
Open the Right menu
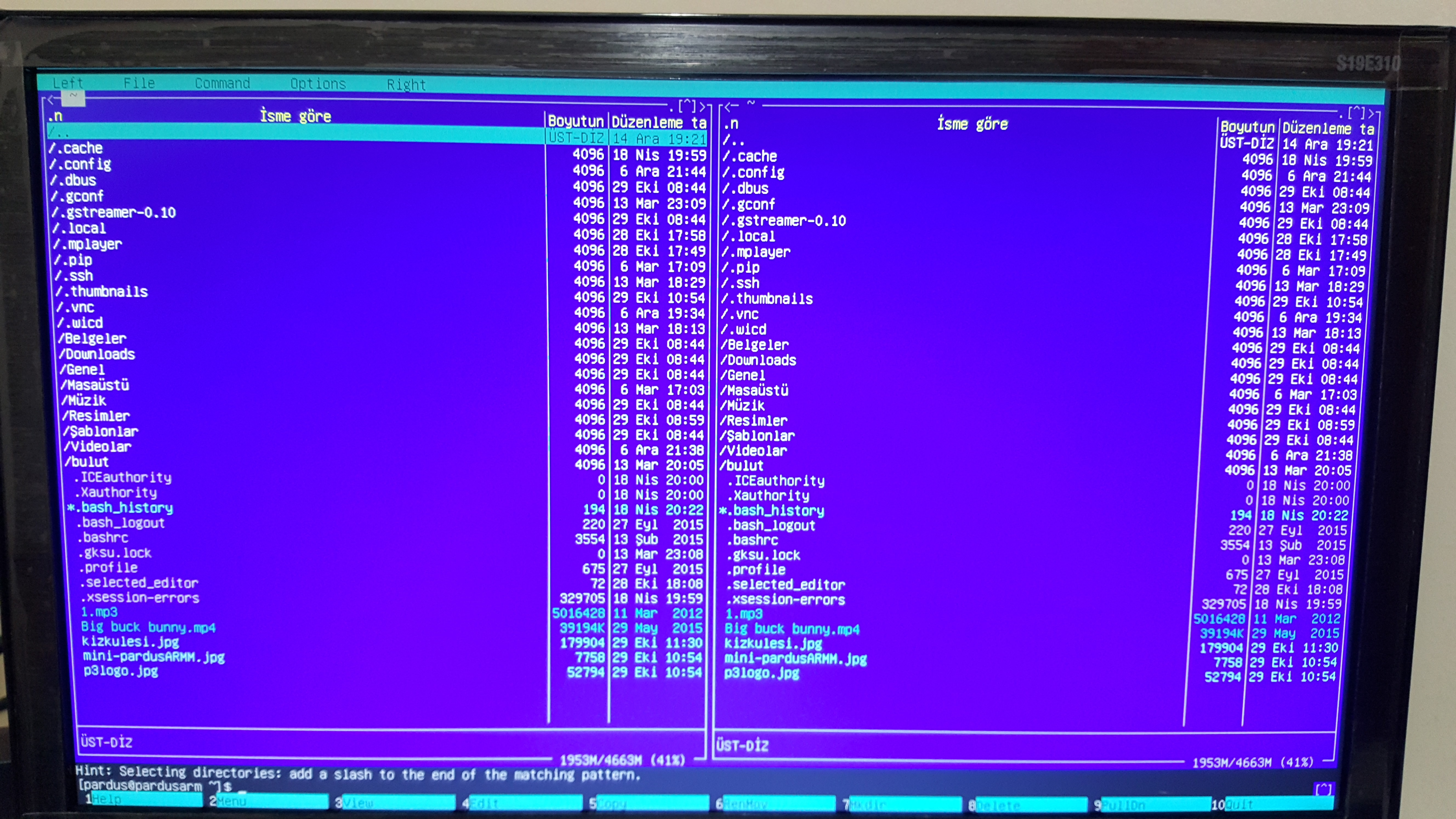click(x=406, y=85)
